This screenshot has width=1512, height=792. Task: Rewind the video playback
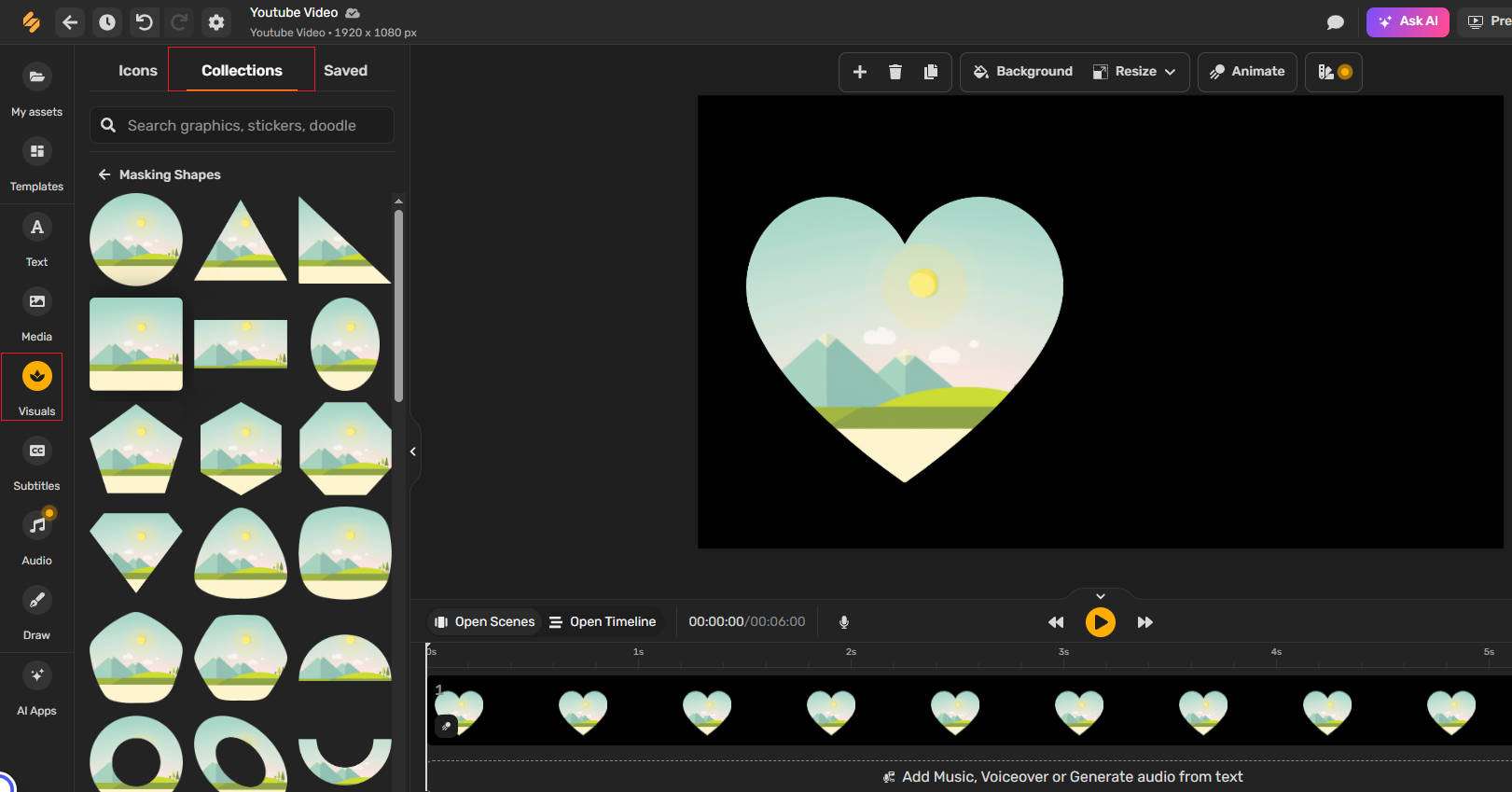(x=1056, y=622)
